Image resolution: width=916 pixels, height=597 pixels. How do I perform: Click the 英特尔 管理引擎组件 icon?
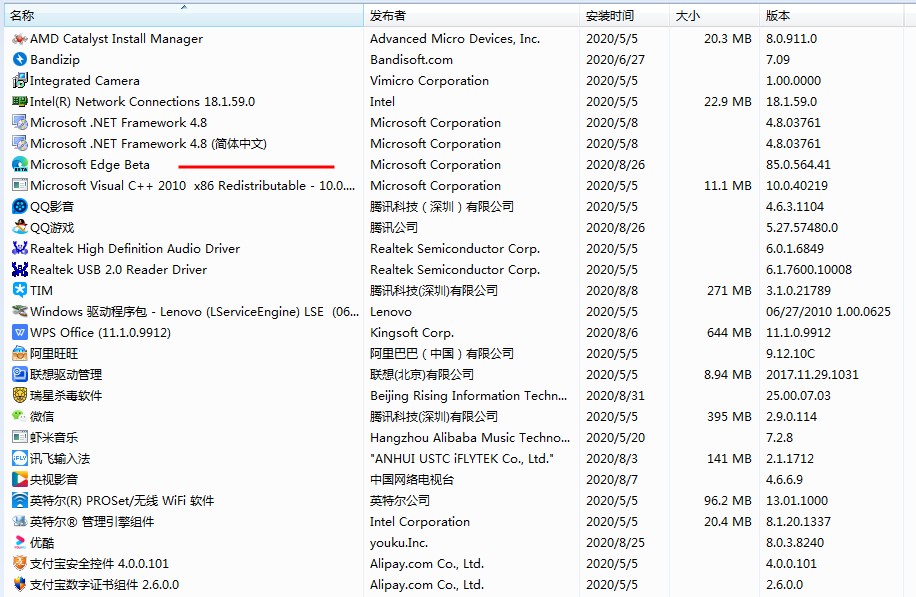tap(20, 521)
